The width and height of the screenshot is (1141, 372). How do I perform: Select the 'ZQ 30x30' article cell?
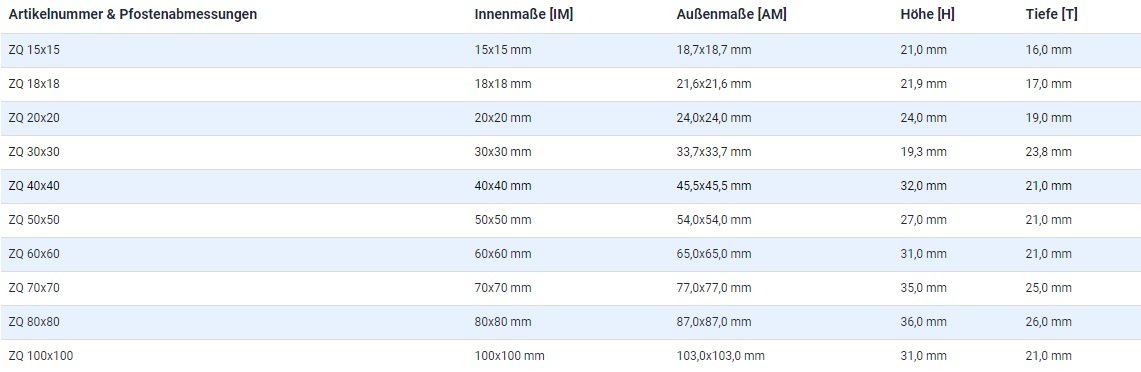tap(34, 152)
